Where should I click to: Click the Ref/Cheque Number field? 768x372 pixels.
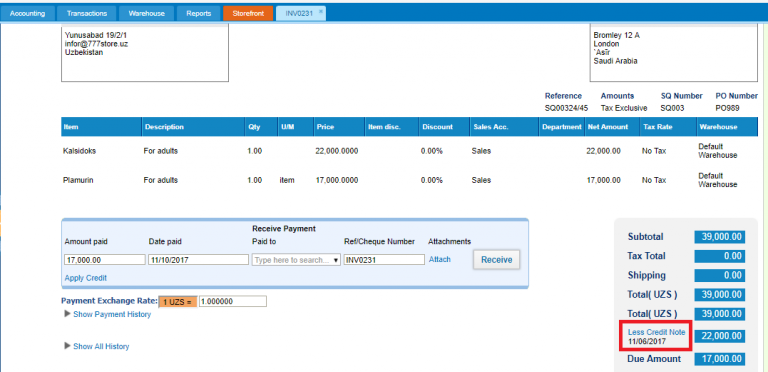384,260
